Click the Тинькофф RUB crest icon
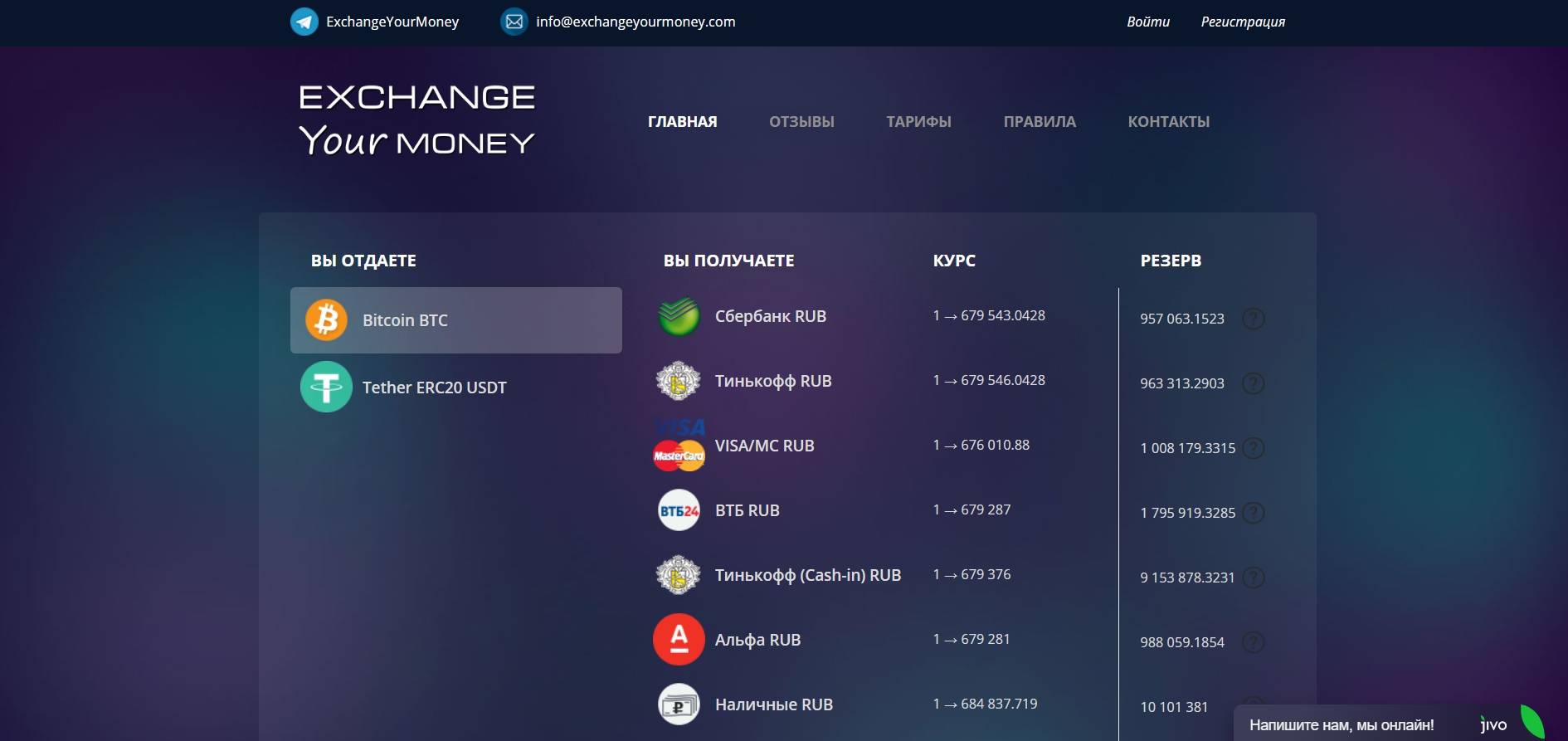The width and height of the screenshot is (1568, 741). click(679, 381)
